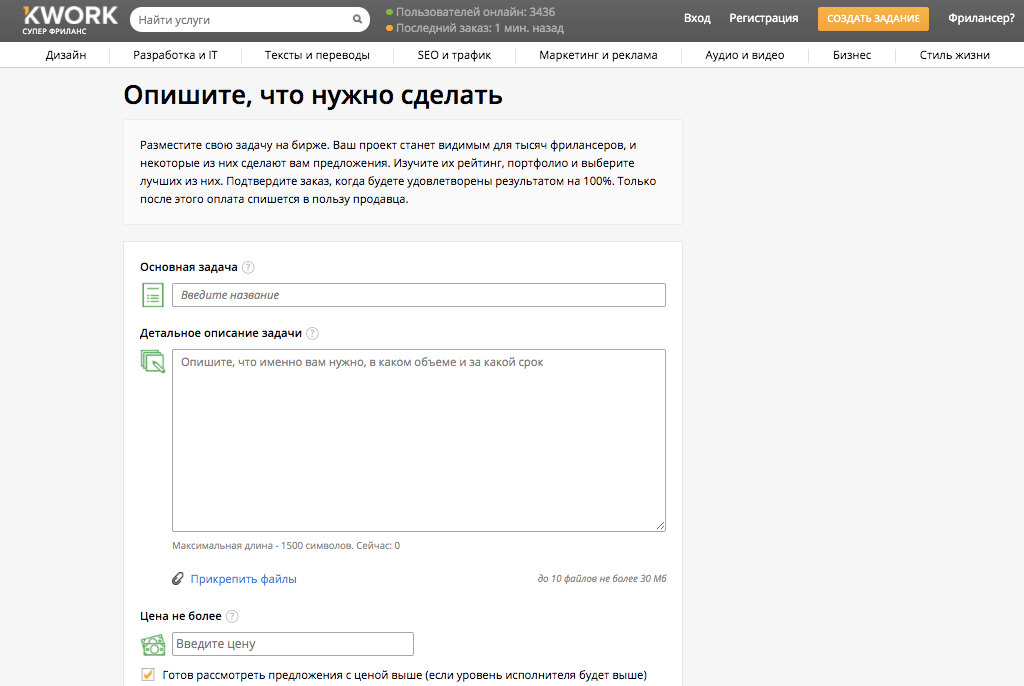Open the Дизайн category
This screenshot has height=686, width=1024.
pyautogui.click(x=66, y=55)
